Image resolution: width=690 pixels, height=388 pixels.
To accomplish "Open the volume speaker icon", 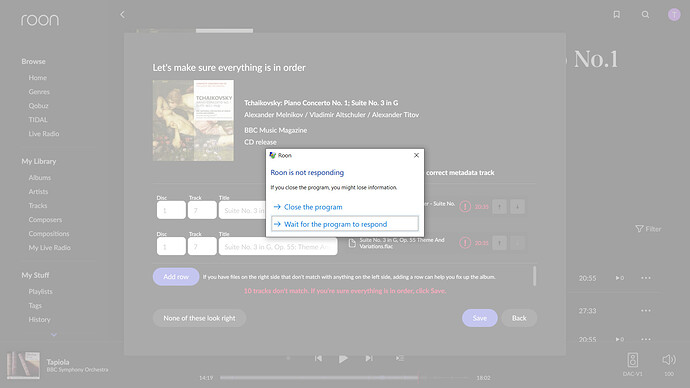I will (669, 360).
